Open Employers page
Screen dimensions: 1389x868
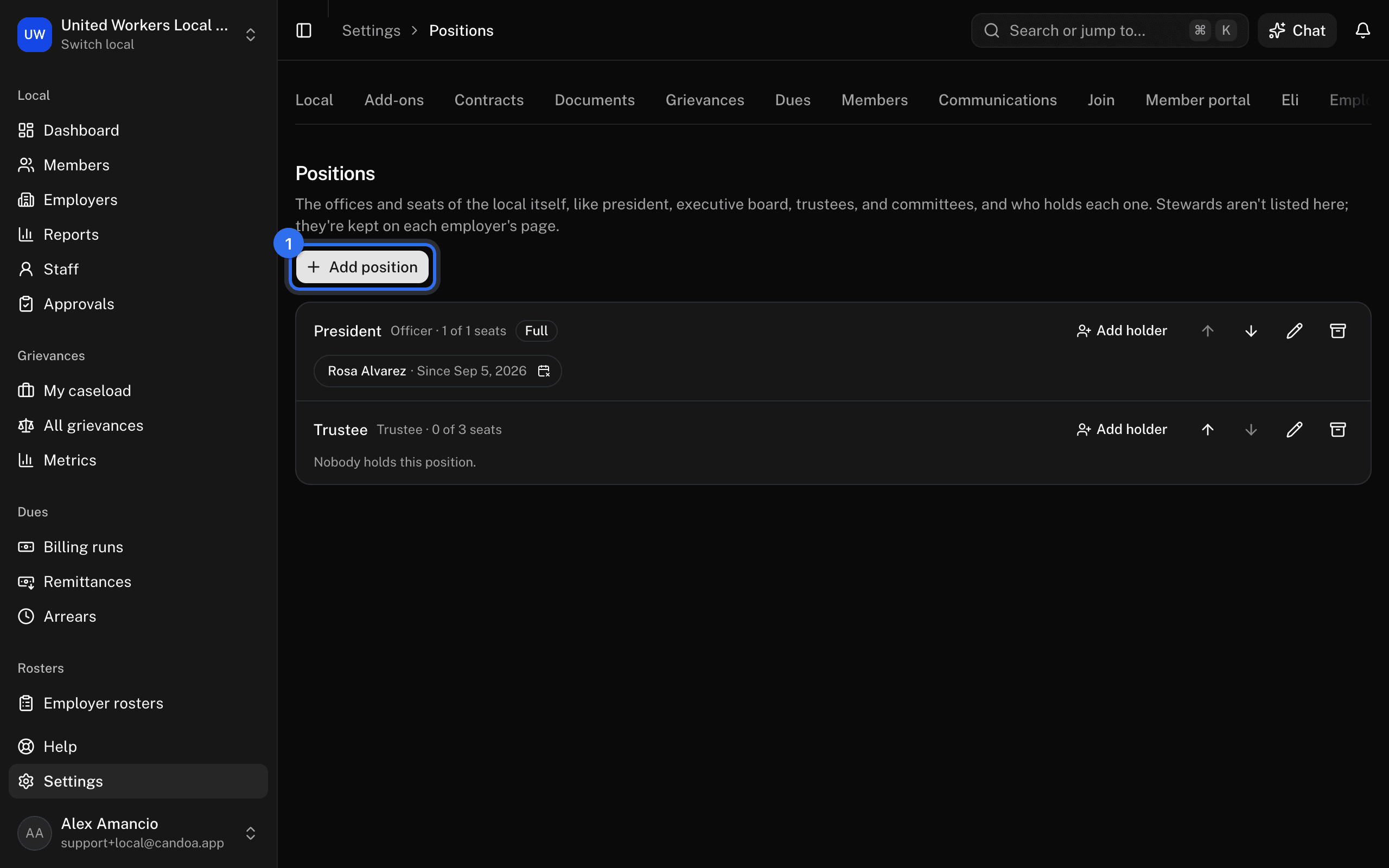click(x=138, y=200)
